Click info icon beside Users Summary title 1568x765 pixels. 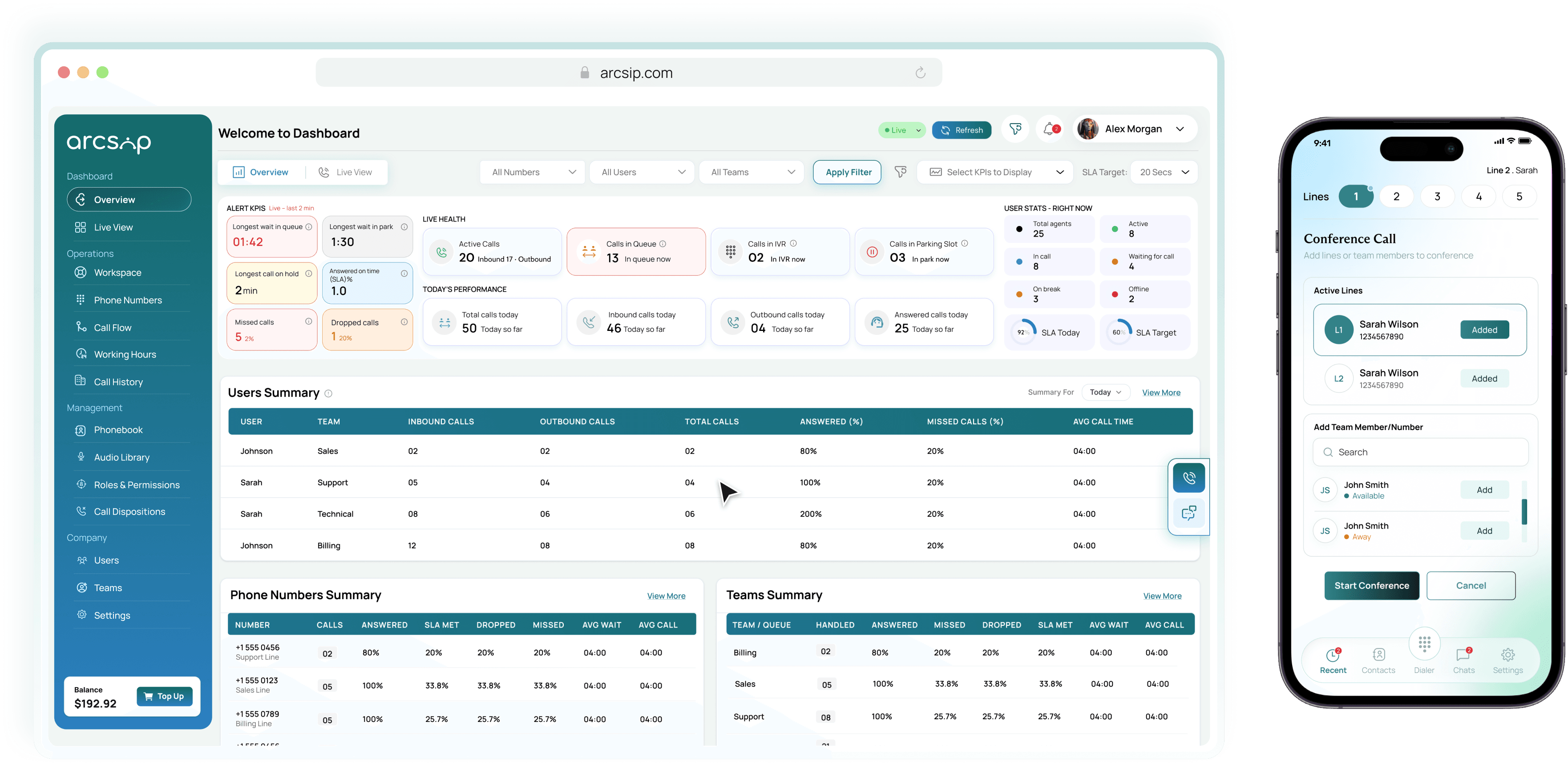328,394
